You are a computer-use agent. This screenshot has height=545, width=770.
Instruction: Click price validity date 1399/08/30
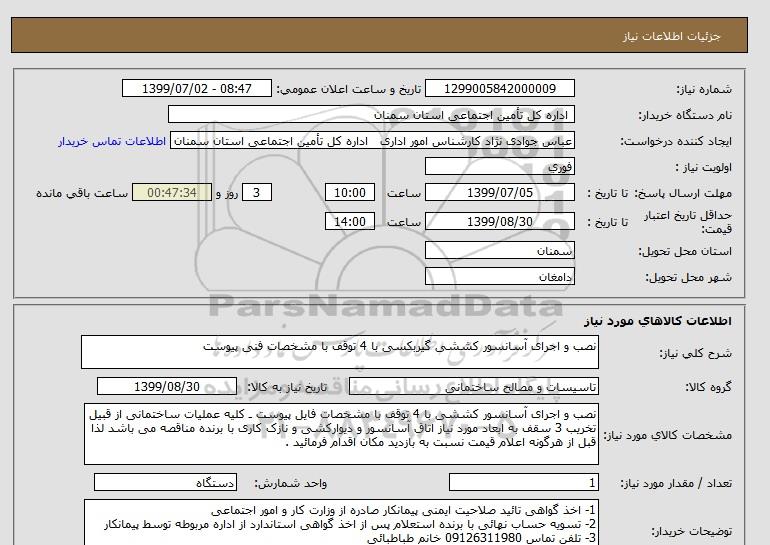(x=499, y=221)
